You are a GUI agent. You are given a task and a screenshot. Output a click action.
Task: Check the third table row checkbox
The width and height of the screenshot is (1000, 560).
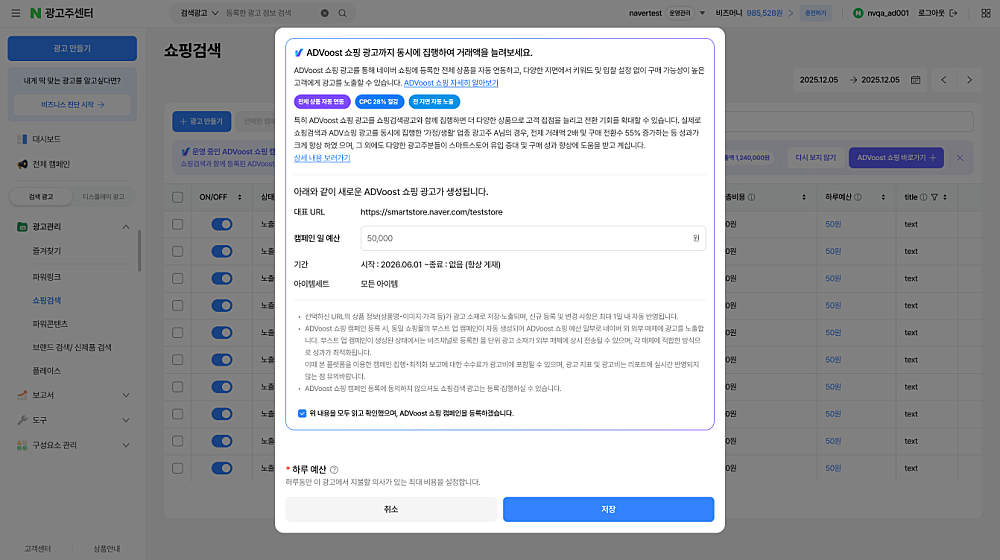[x=178, y=279]
